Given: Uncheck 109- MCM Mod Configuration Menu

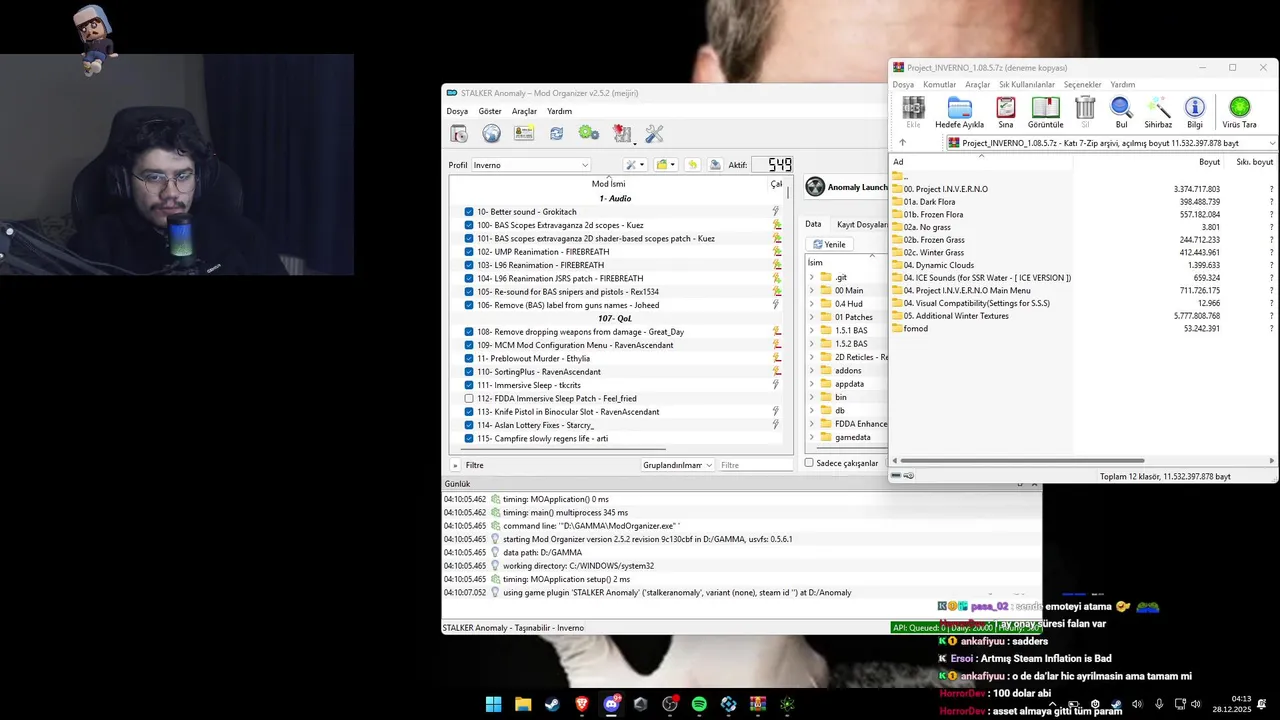Looking at the screenshot, I should [469, 345].
